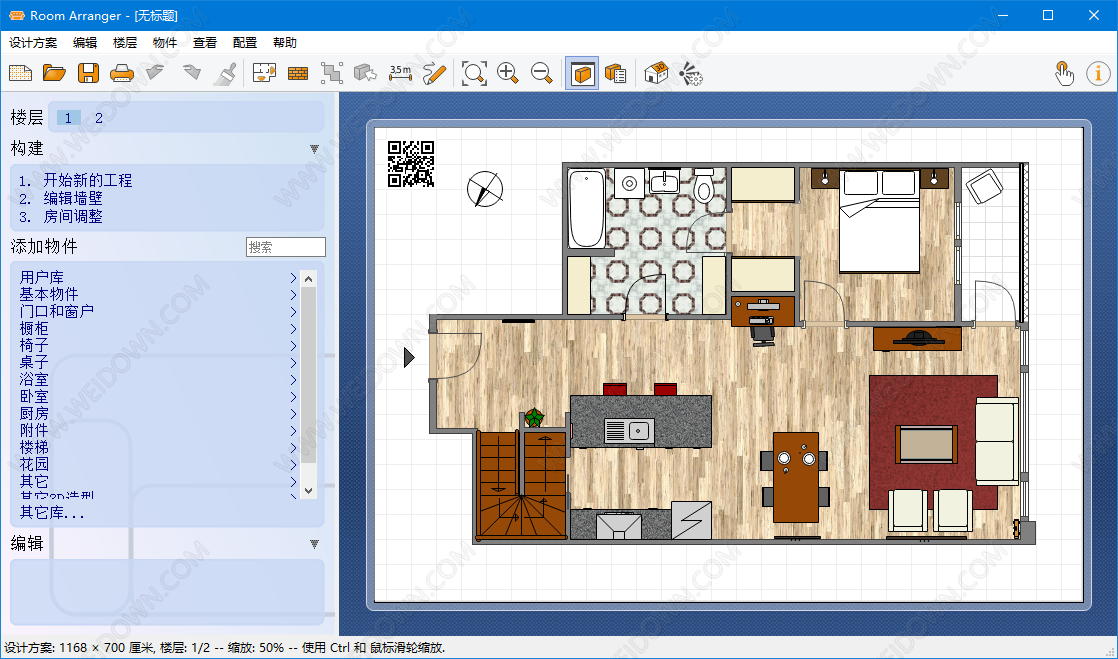Open a project with the folder icon
This screenshot has height=659, width=1118.
coord(54,73)
